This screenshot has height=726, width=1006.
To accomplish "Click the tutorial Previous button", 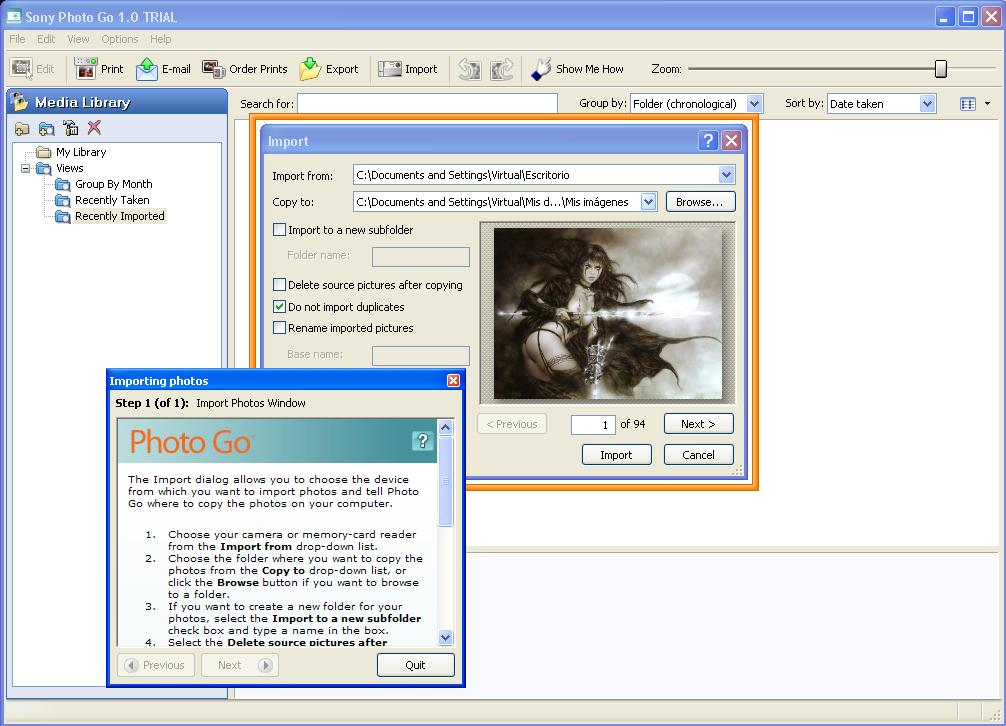I will [x=156, y=665].
